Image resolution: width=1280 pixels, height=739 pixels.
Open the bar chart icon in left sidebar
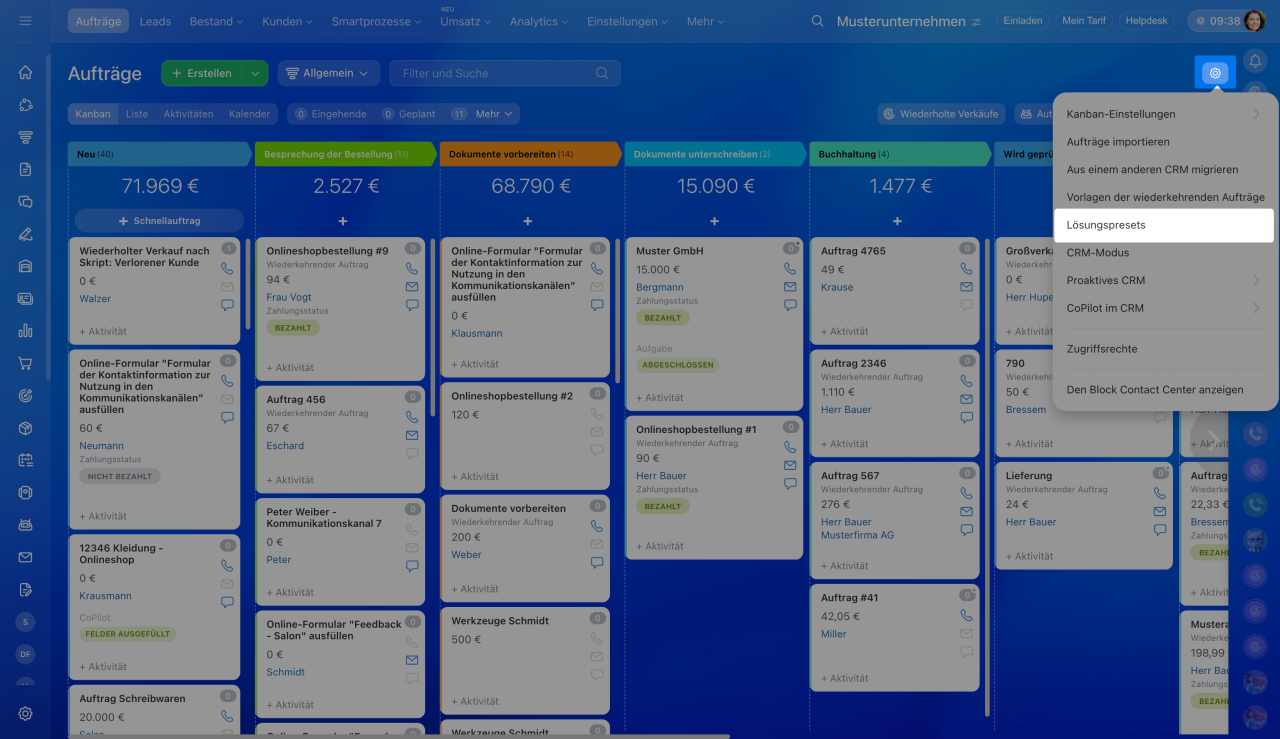coord(25,331)
